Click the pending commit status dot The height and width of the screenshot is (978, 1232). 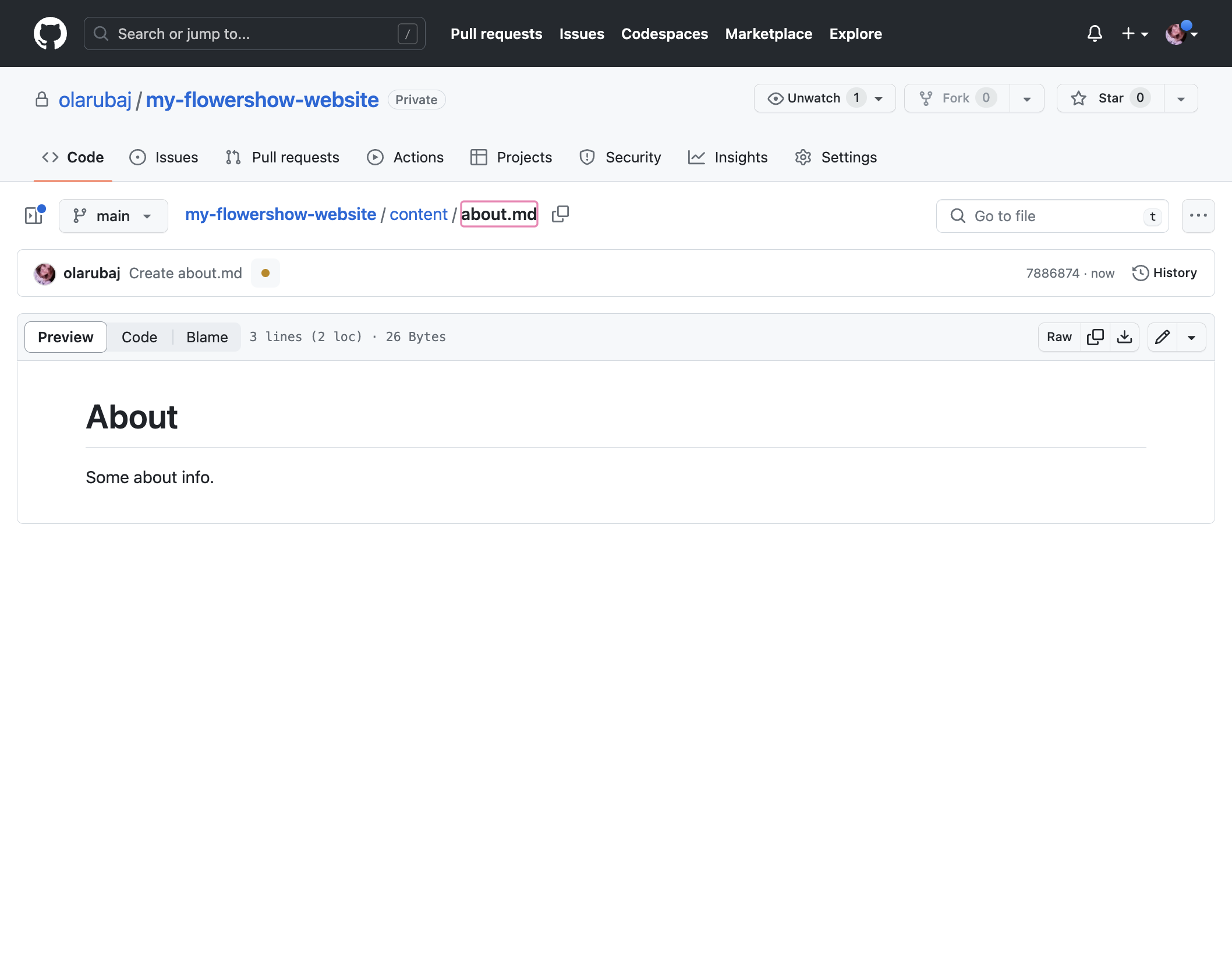click(265, 273)
